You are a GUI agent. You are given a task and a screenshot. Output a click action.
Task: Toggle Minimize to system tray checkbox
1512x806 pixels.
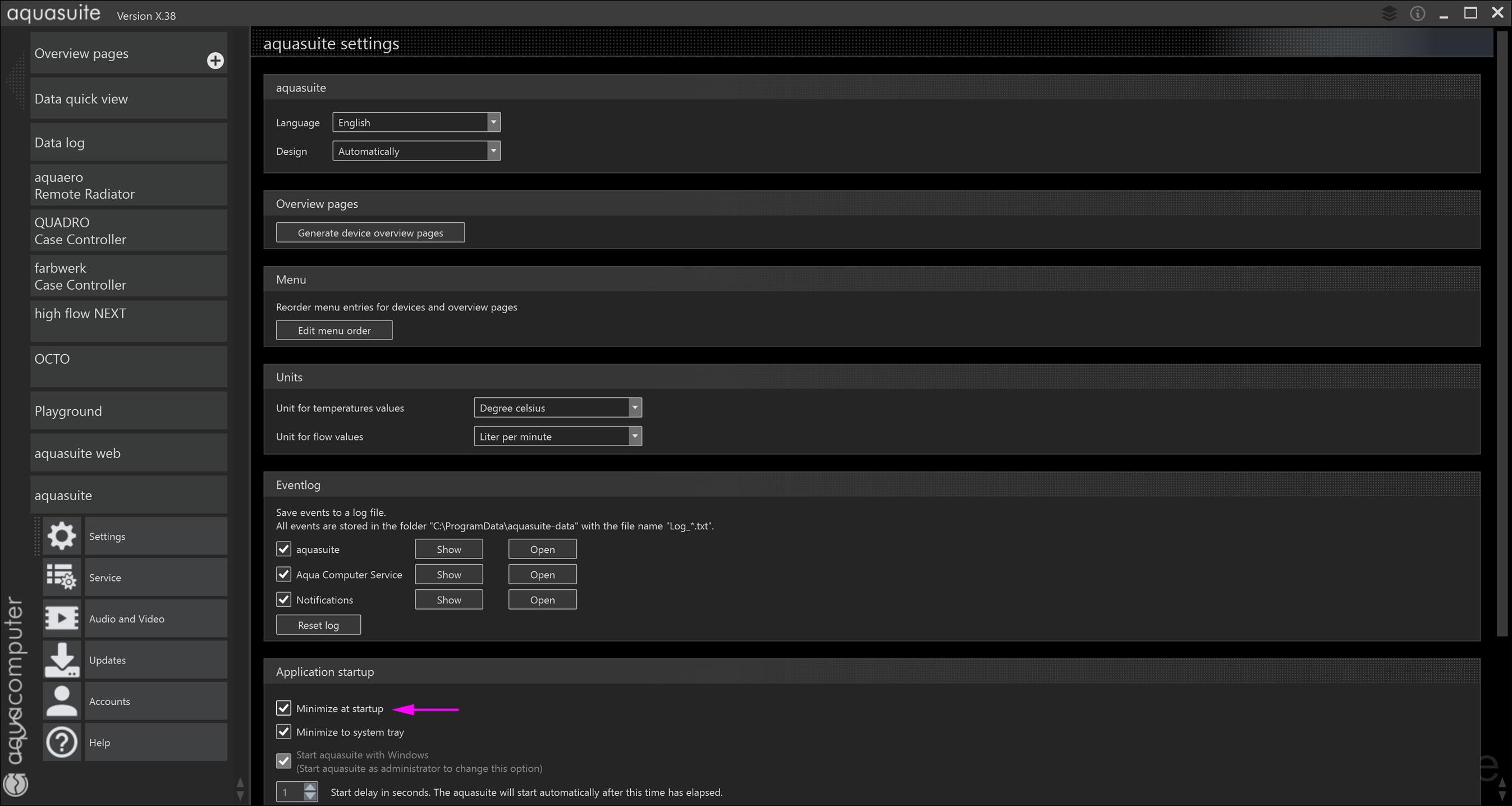tap(283, 731)
